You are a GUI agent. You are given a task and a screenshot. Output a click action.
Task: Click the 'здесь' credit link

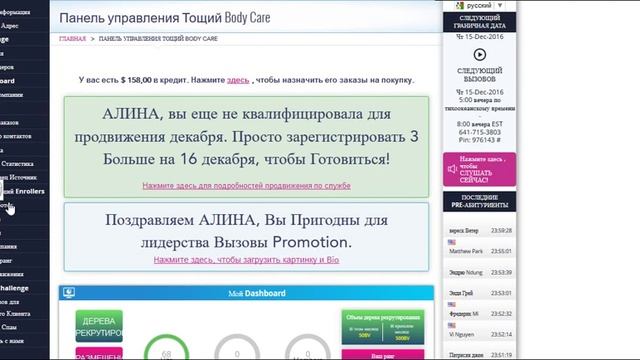238,80
